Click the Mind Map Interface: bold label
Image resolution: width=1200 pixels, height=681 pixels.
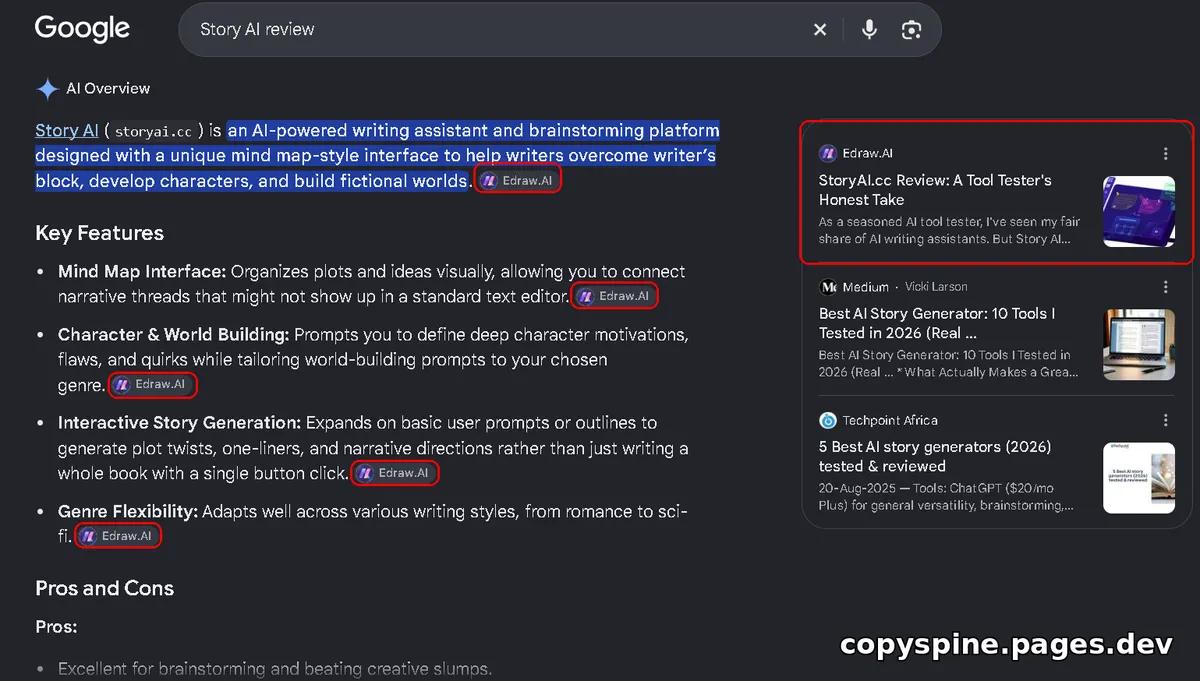tap(143, 272)
